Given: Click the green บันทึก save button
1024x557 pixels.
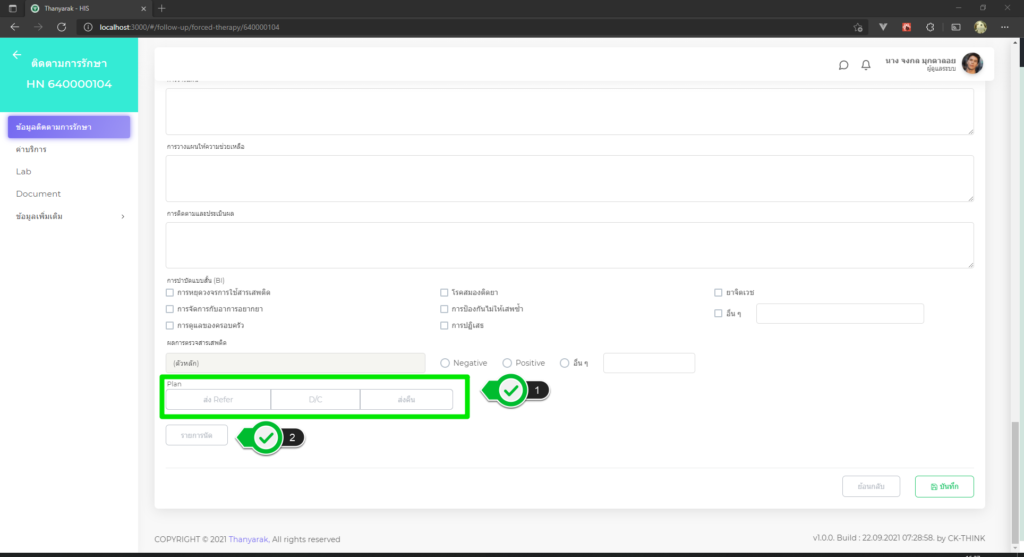Looking at the screenshot, I should point(943,486).
